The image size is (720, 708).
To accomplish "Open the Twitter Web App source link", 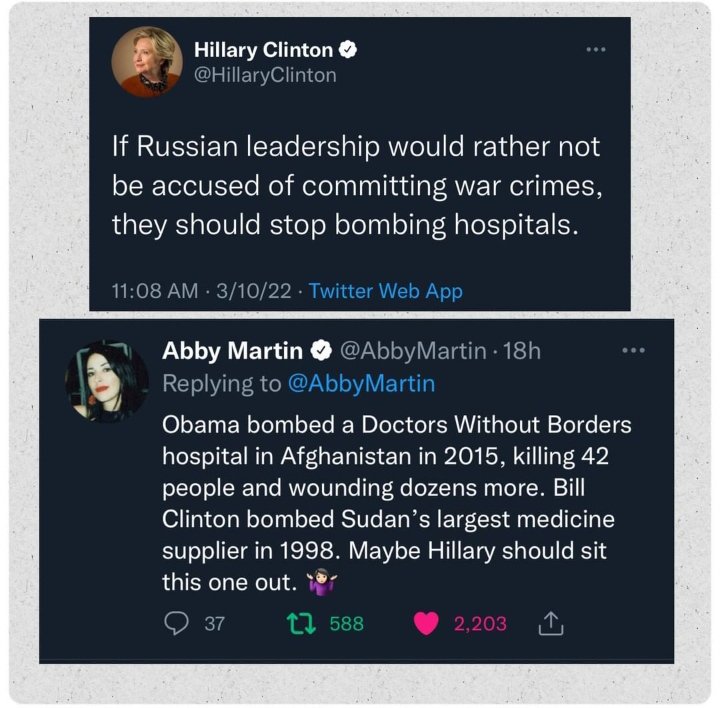I will 385,291.
